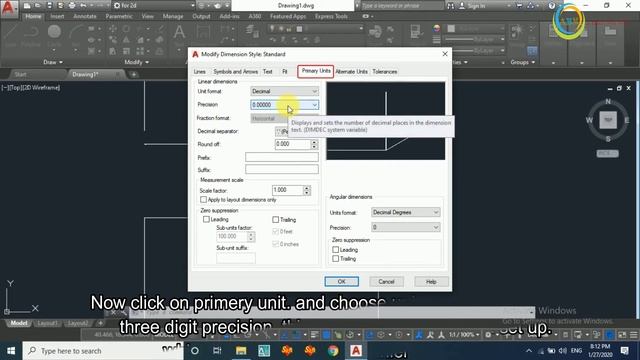Switch to the Text tab

tap(268, 71)
